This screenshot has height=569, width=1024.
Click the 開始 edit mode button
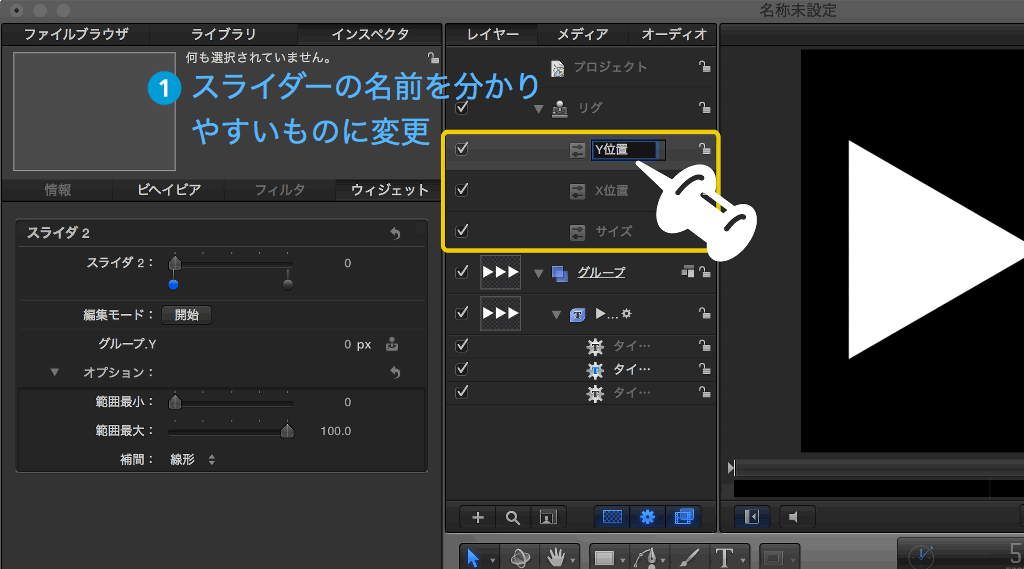(x=186, y=315)
